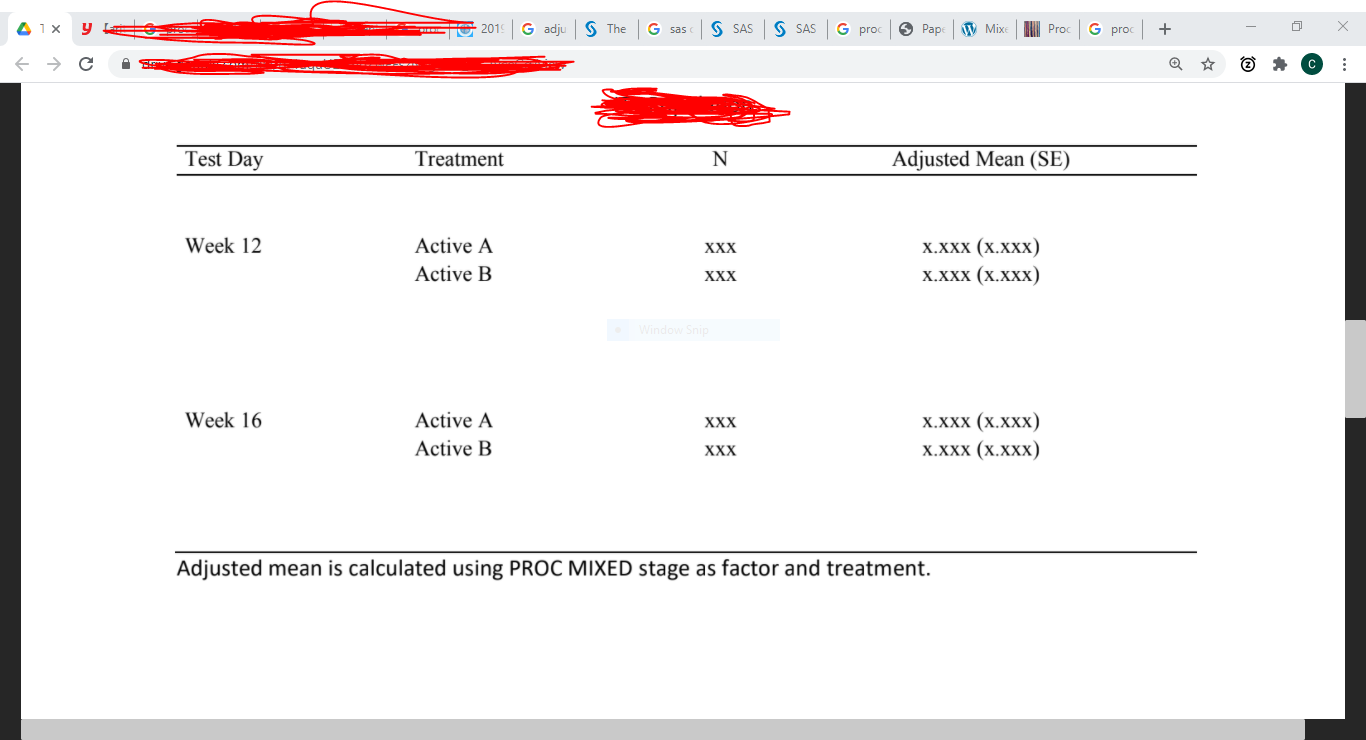This screenshot has width=1366, height=740.
Task: Click the address bar URL field
Action: click(400, 63)
